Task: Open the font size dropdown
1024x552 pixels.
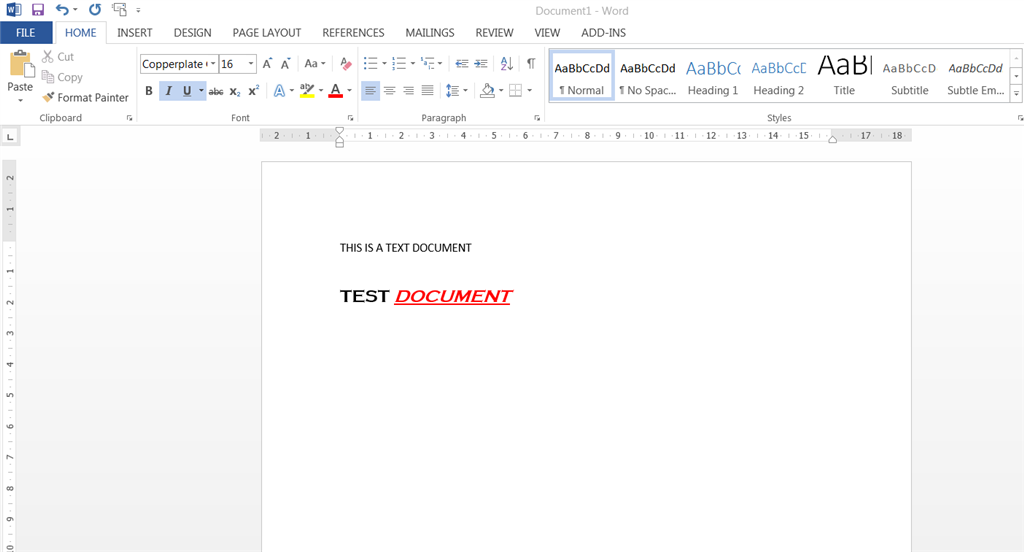Action: click(251, 64)
